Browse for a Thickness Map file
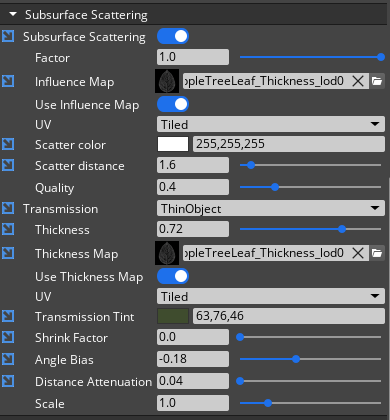This screenshot has width=390, height=420. (377, 253)
